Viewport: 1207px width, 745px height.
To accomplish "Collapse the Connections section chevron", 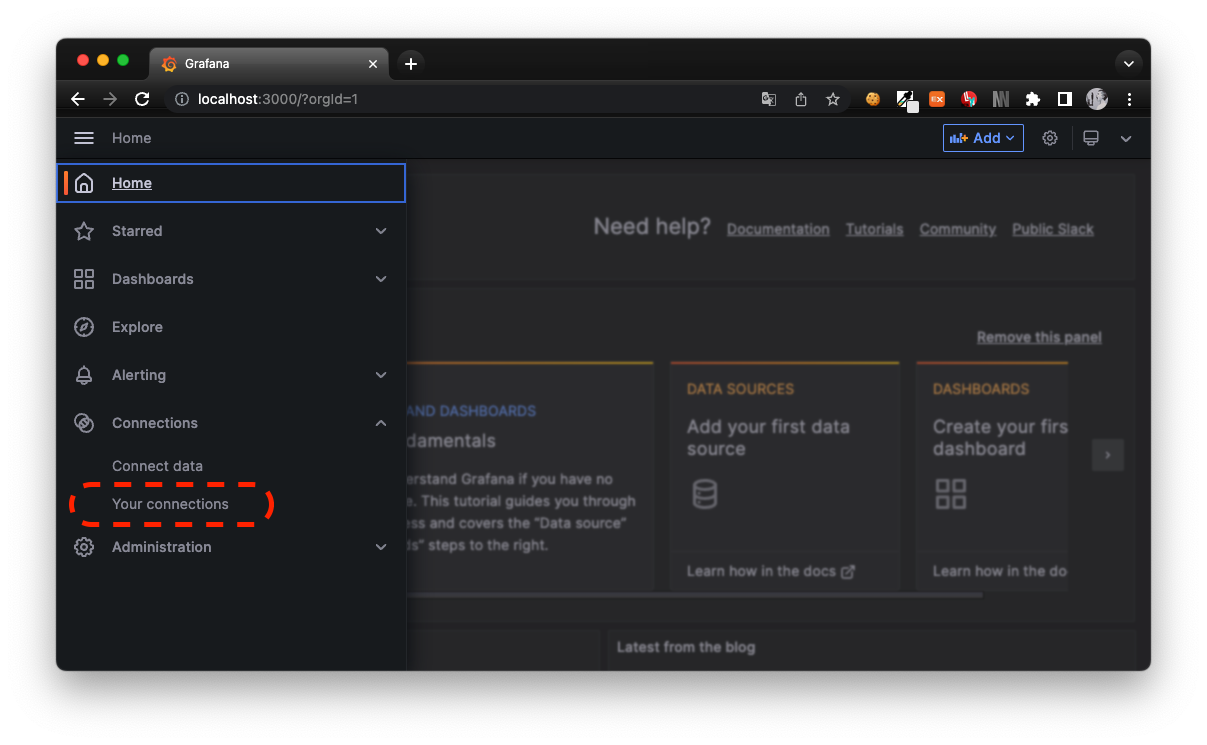I will [x=381, y=423].
